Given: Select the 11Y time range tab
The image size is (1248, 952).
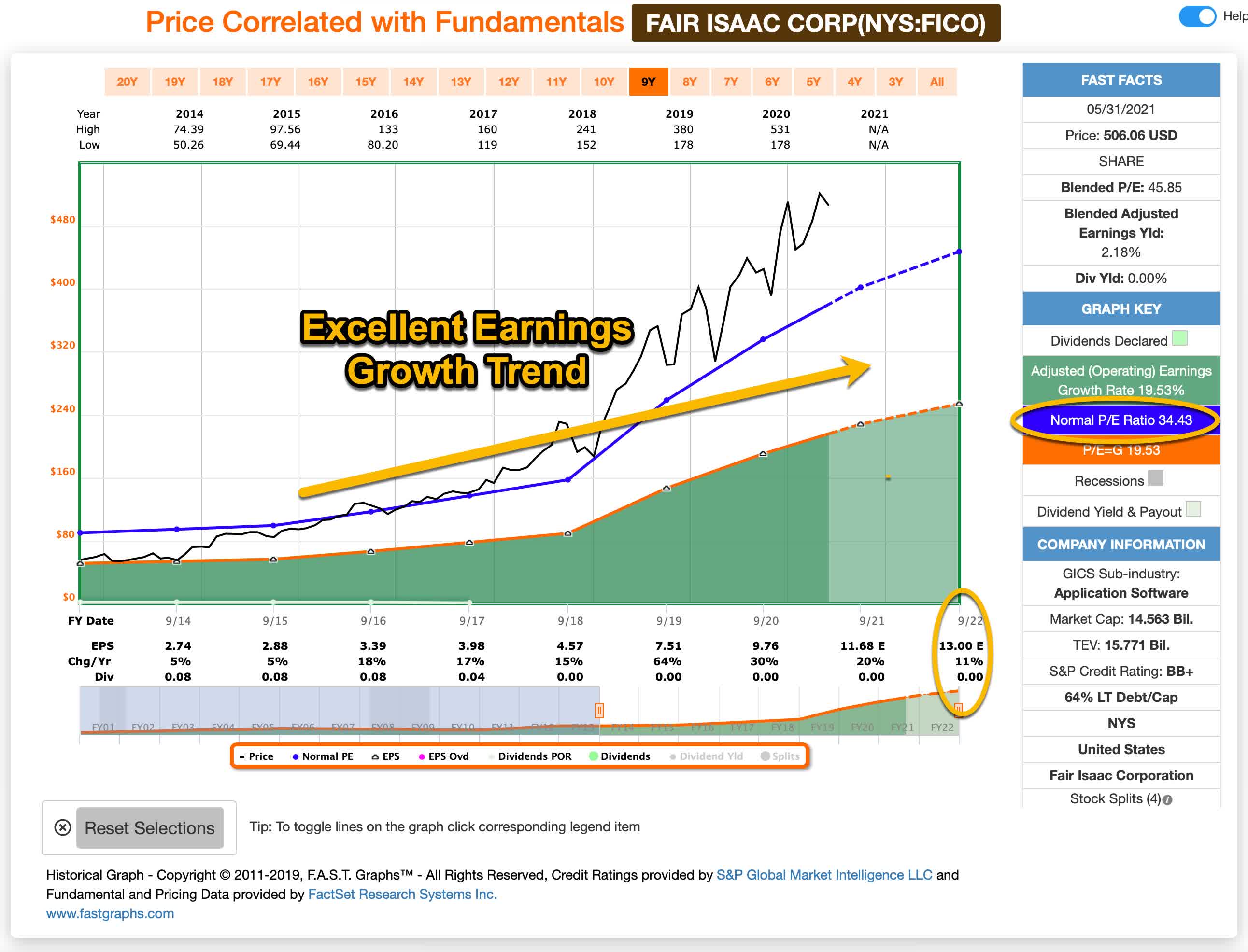Looking at the screenshot, I should tap(556, 82).
